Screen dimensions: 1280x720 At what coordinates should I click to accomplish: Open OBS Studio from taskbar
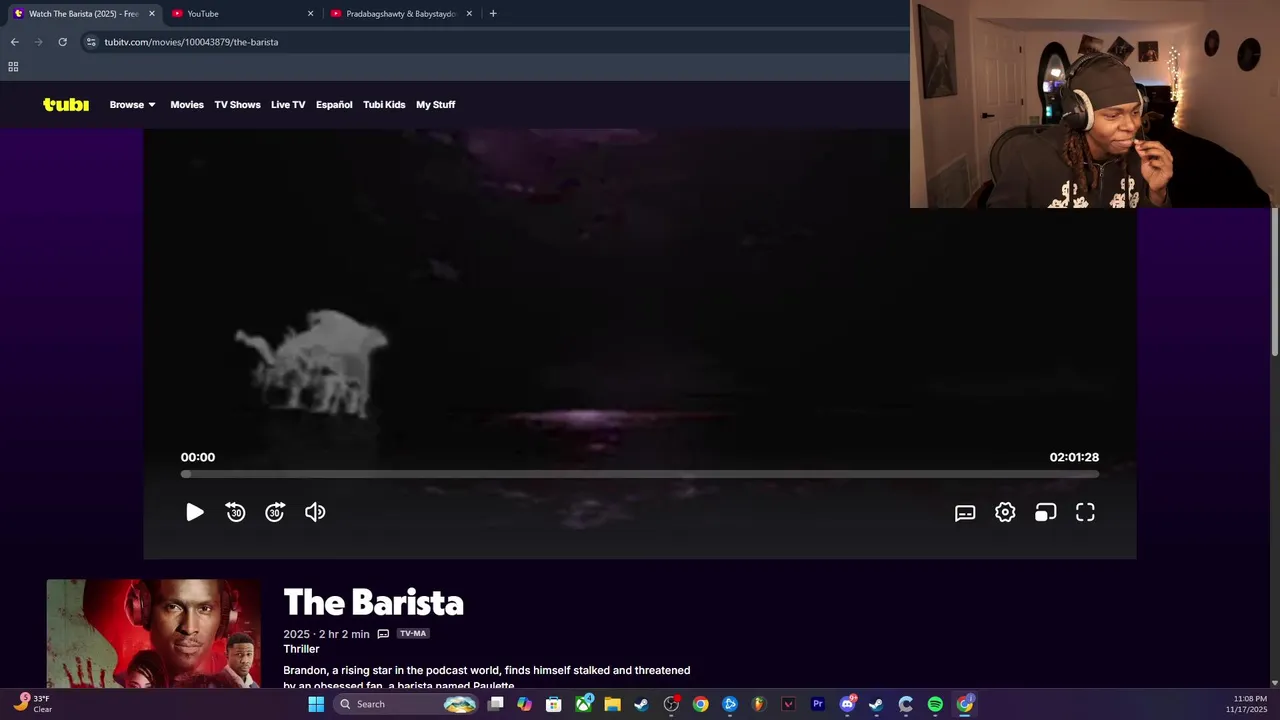[x=671, y=704]
